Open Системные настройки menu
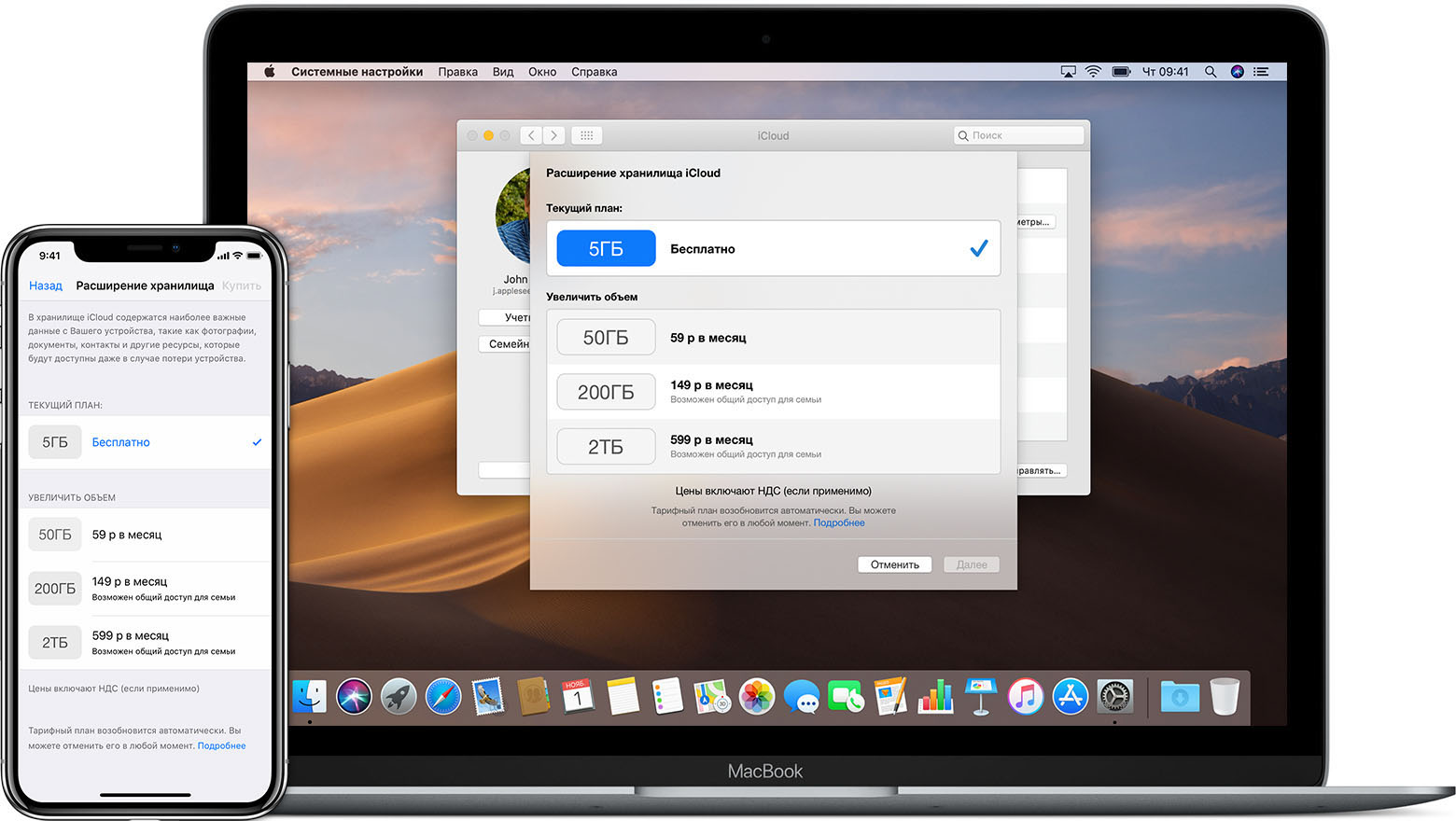Image resolution: width=1456 pixels, height=821 pixels. (357, 72)
